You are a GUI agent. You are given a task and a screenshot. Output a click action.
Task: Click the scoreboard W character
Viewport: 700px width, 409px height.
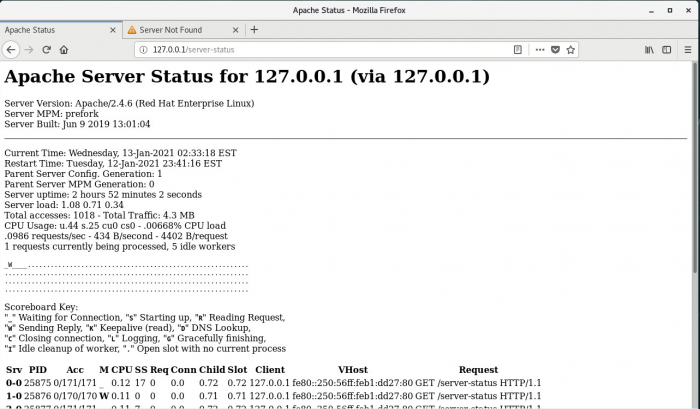pyautogui.click(x=10, y=265)
